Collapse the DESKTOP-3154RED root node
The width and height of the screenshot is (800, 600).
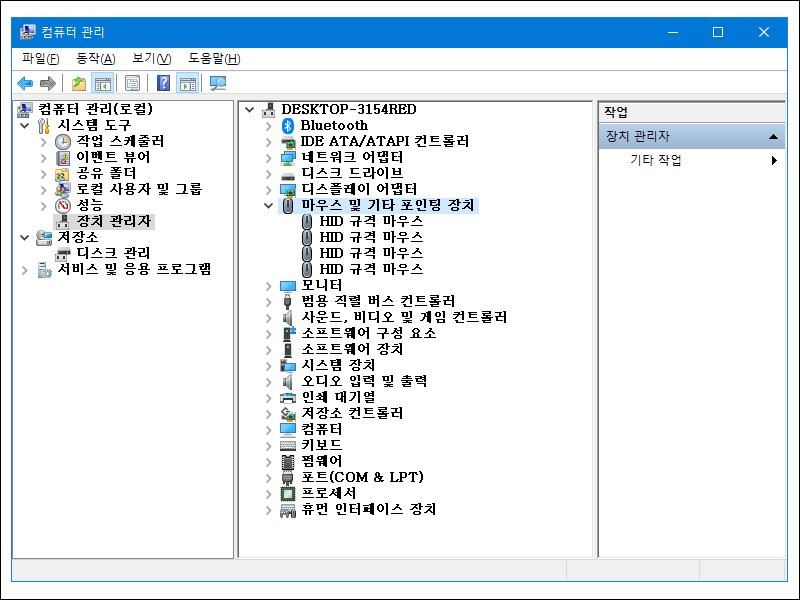click(249, 109)
